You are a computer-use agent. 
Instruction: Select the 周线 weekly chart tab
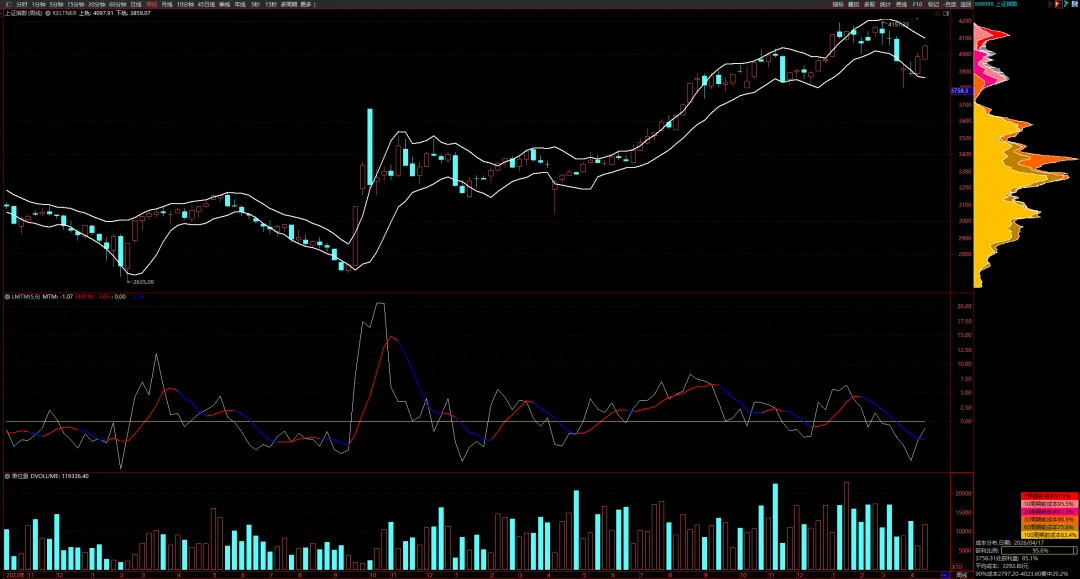(152, 4)
